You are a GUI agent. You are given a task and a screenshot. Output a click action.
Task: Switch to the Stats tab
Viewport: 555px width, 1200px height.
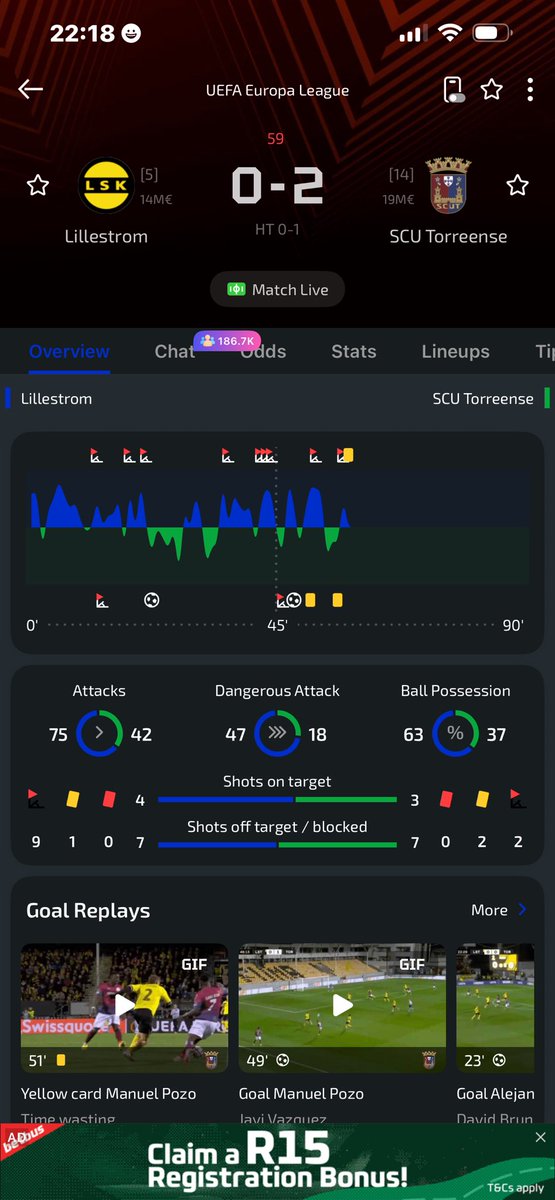(354, 351)
